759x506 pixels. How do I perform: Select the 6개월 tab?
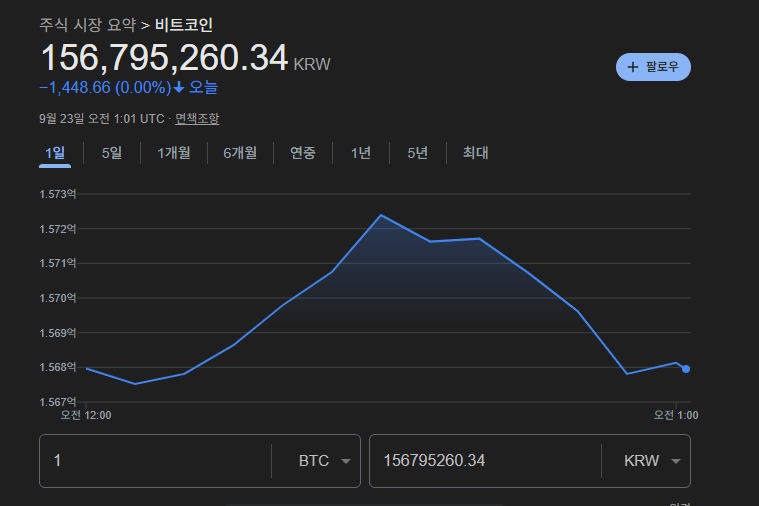click(x=240, y=153)
